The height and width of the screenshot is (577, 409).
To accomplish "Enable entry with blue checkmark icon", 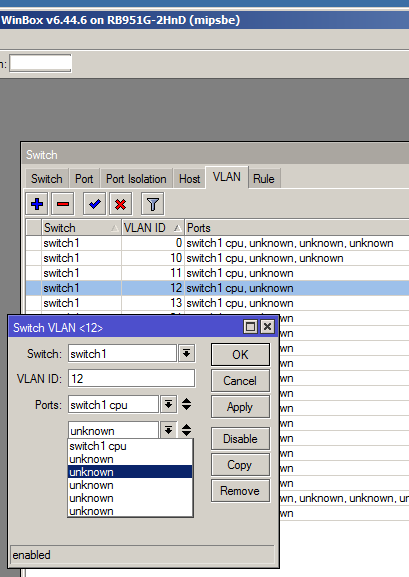I will point(95,204).
